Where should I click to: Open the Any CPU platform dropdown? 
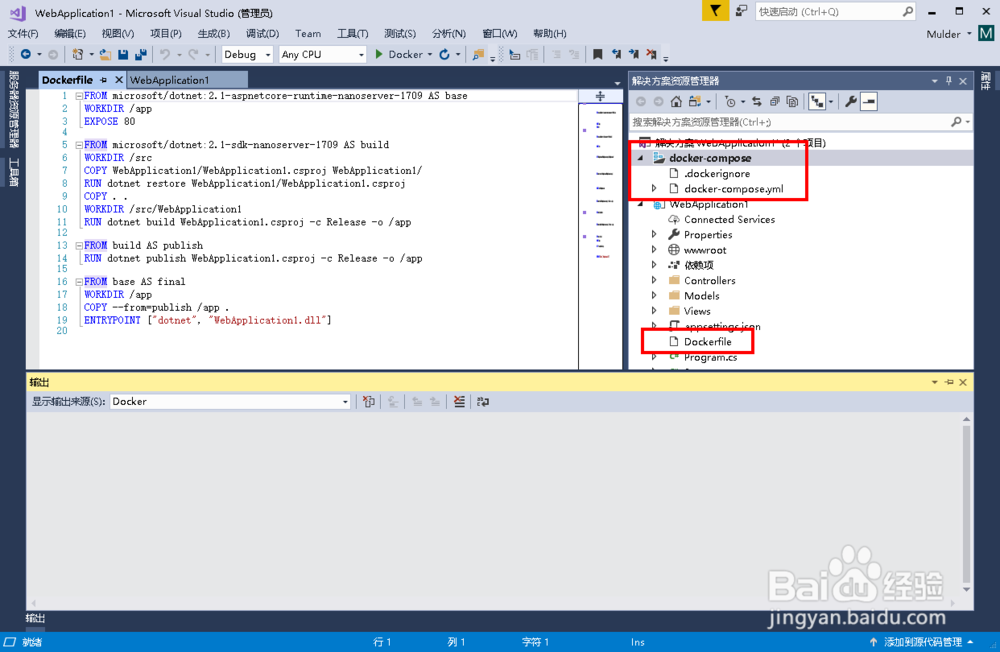coord(322,54)
